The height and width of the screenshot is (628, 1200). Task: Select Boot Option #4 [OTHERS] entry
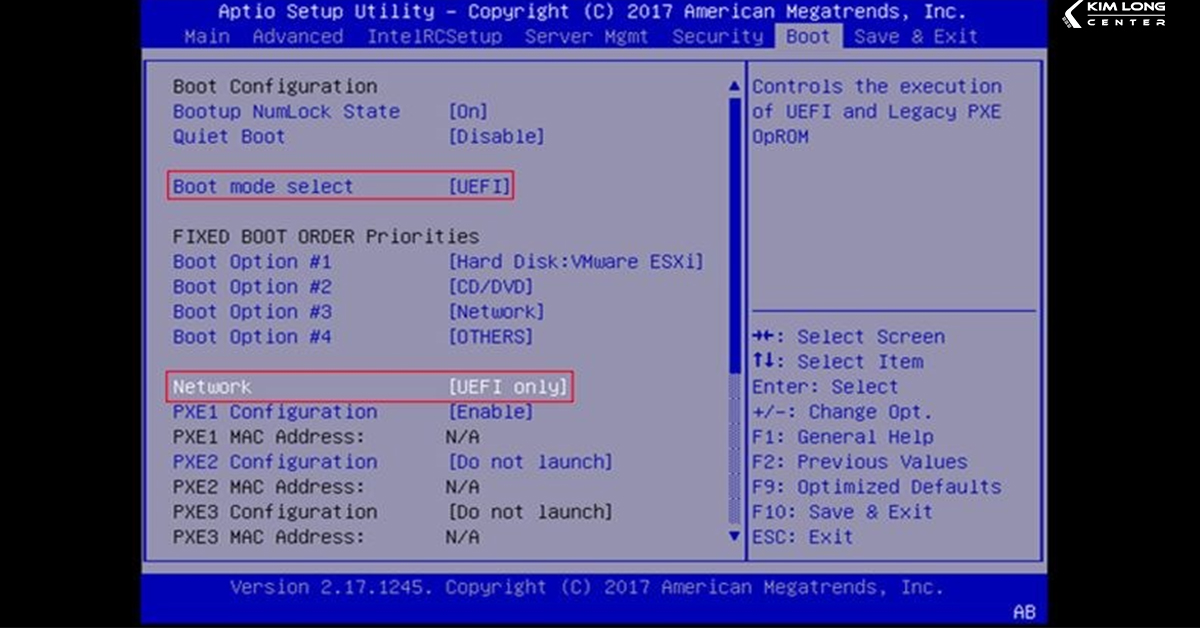[490, 337]
